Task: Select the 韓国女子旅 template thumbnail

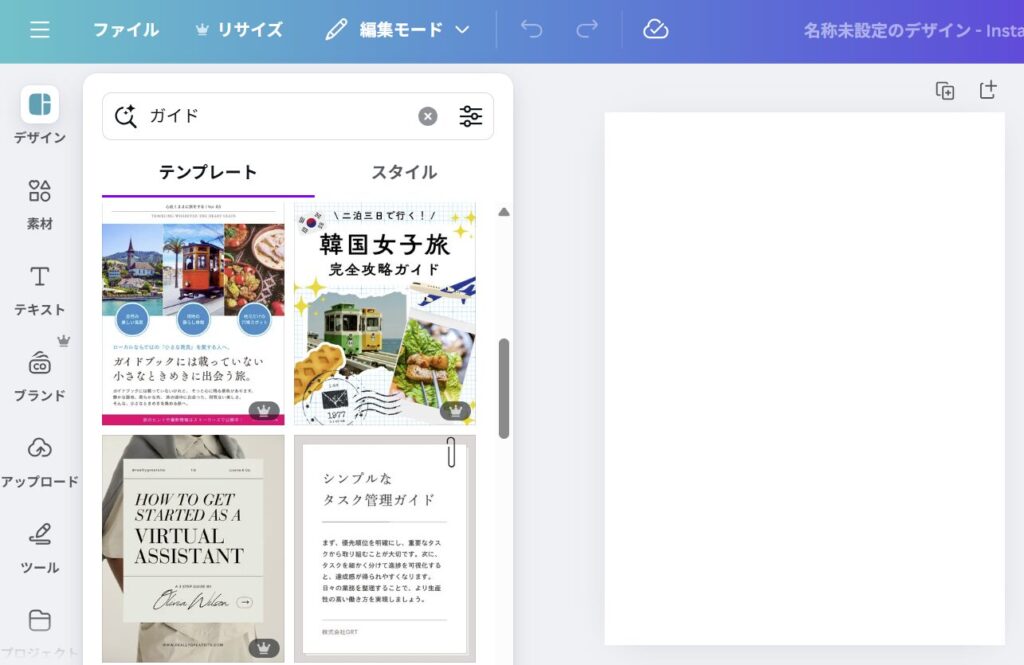Action: pyautogui.click(x=385, y=314)
